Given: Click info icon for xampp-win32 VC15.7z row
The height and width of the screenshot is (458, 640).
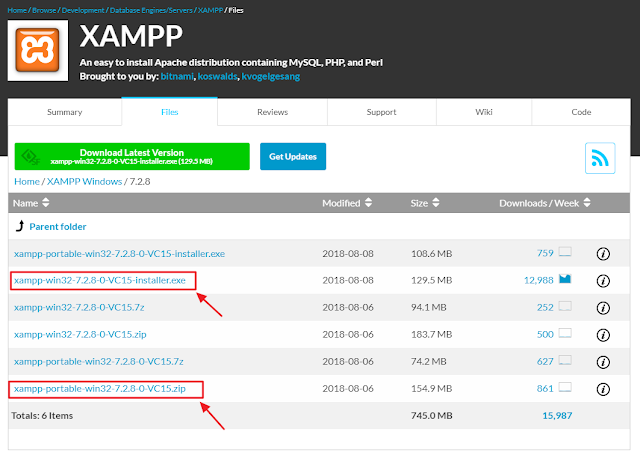Looking at the screenshot, I should pos(603,308).
